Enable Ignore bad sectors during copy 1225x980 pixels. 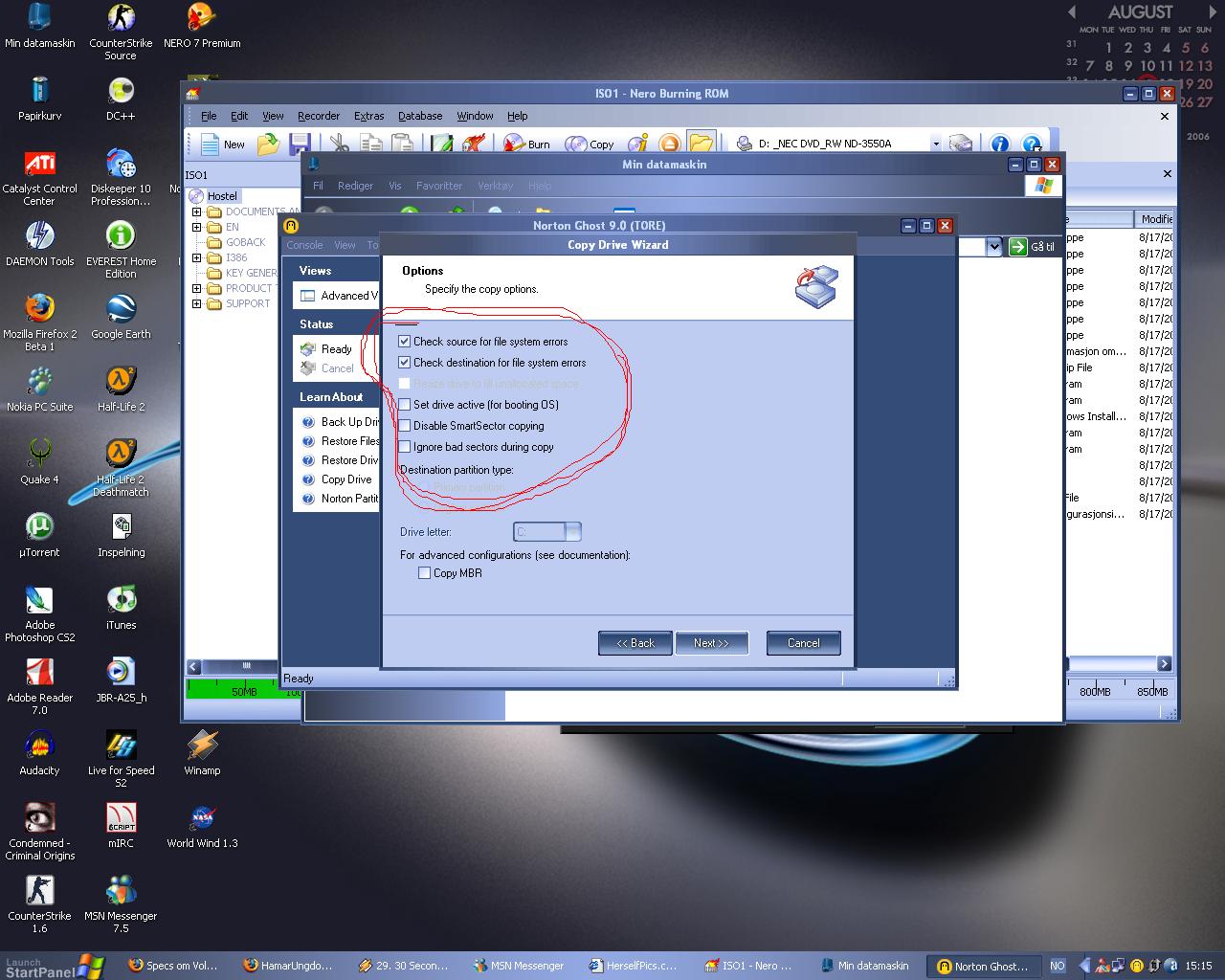(x=405, y=447)
